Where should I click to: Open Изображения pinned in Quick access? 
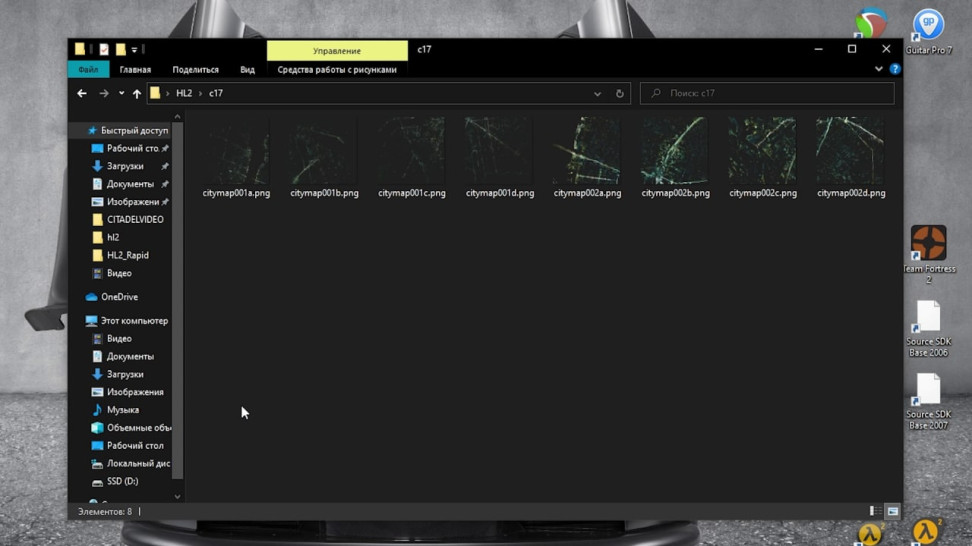(x=132, y=202)
